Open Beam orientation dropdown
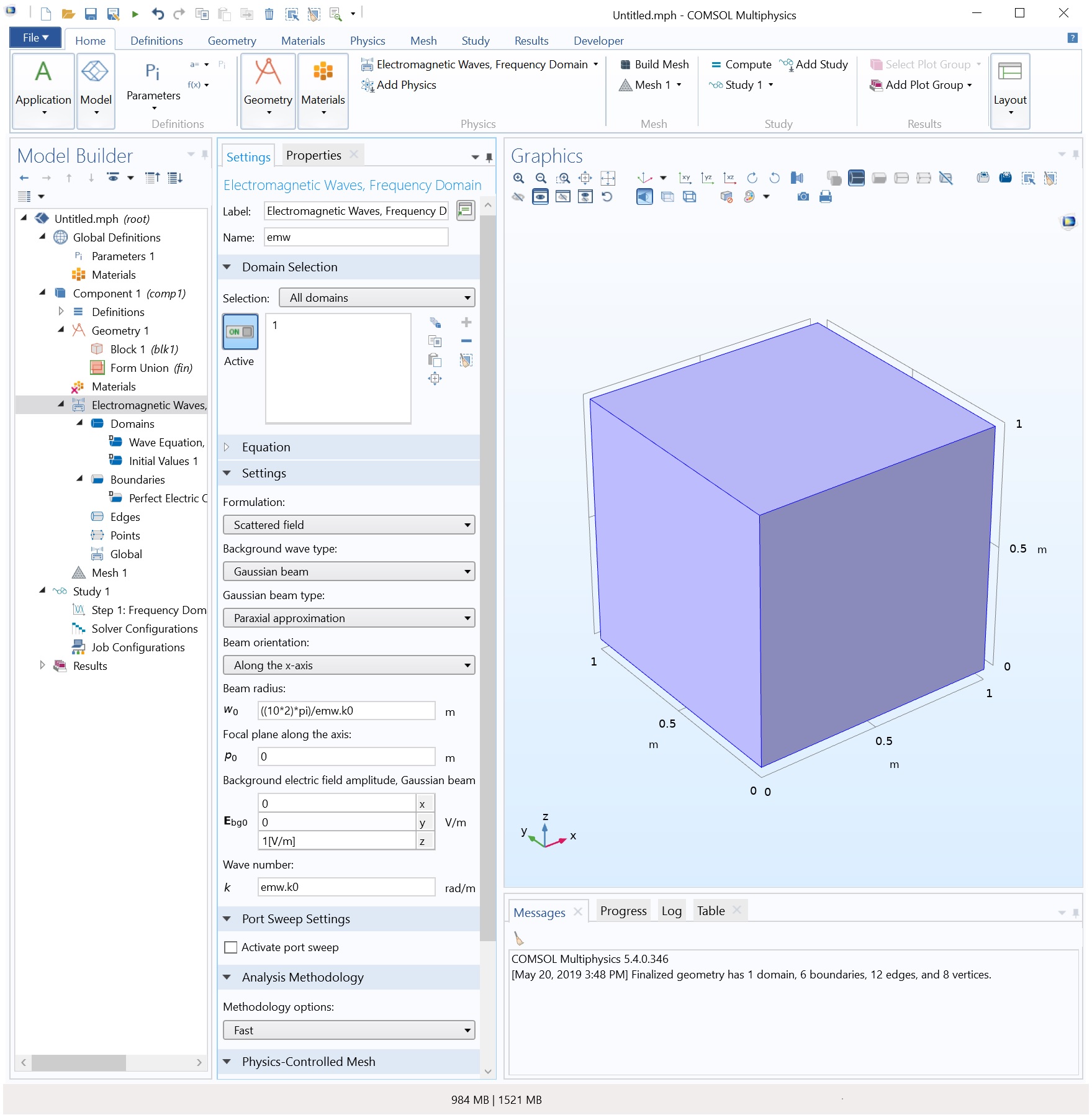This screenshot has width=1092, height=1115. (x=348, y=666)
